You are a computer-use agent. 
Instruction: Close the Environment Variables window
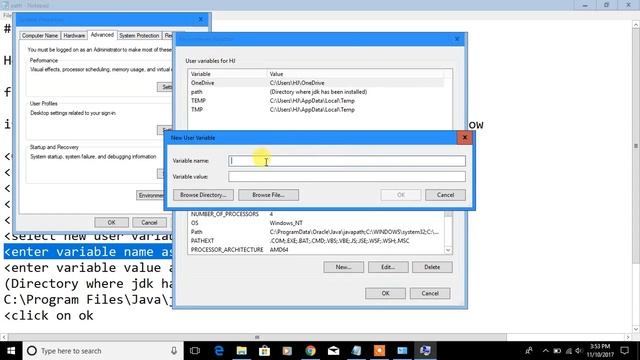click(x=457, y=39)
